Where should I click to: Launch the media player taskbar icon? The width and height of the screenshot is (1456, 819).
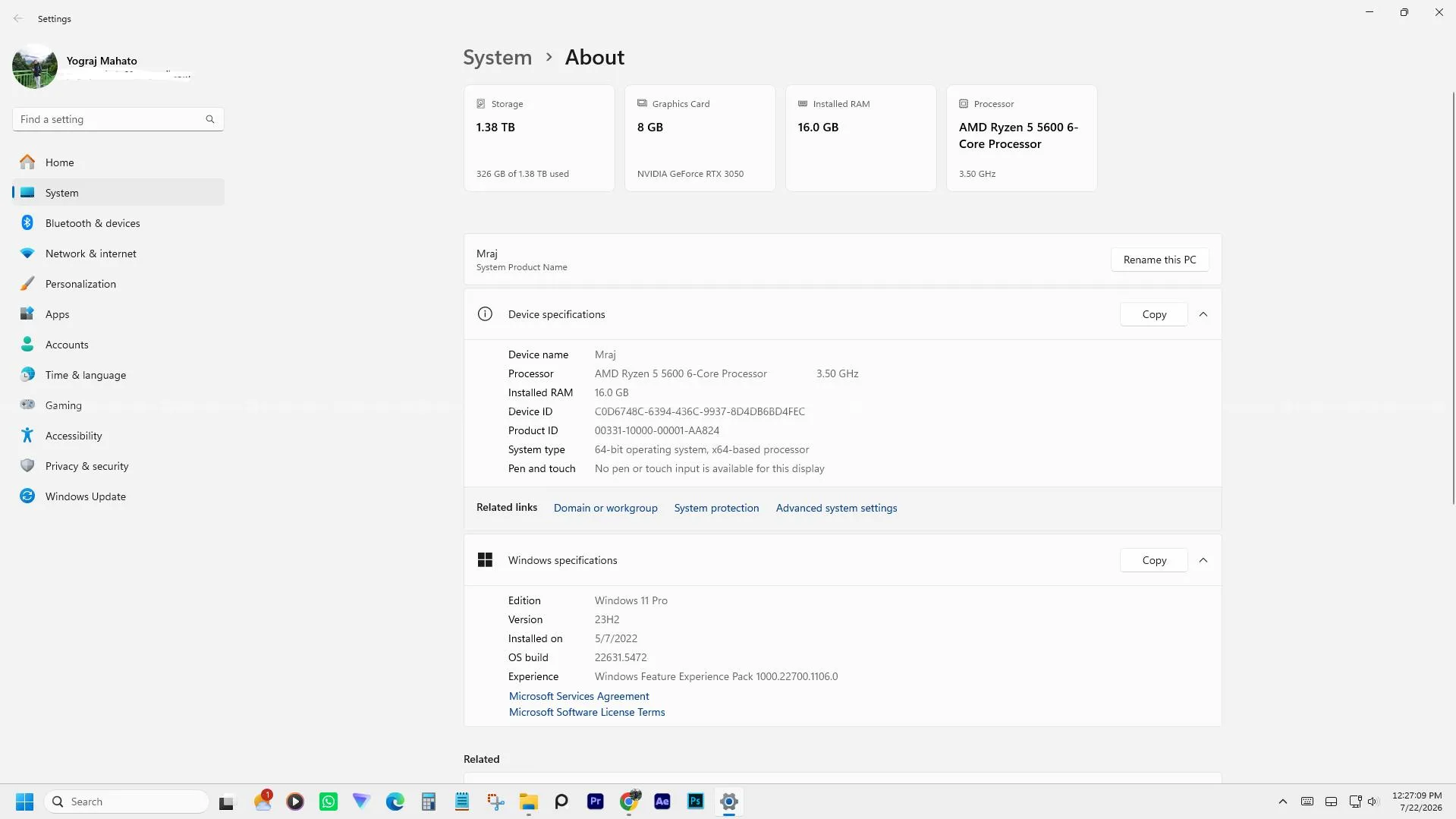point(295,802)
